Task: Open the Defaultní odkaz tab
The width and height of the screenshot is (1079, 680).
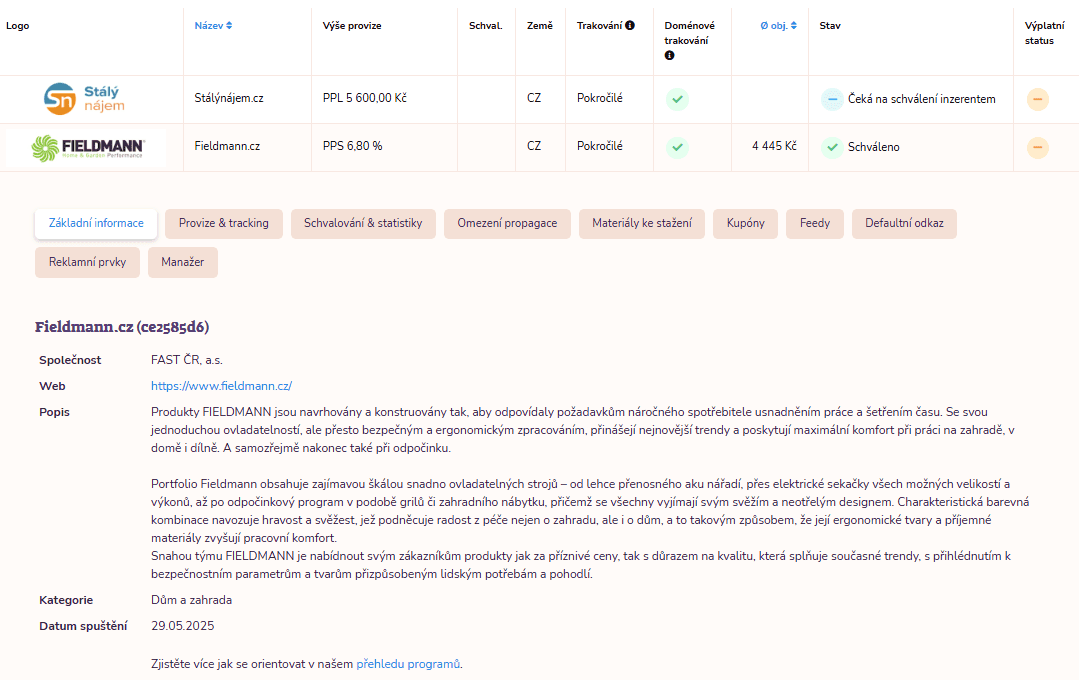Action: 904,224
